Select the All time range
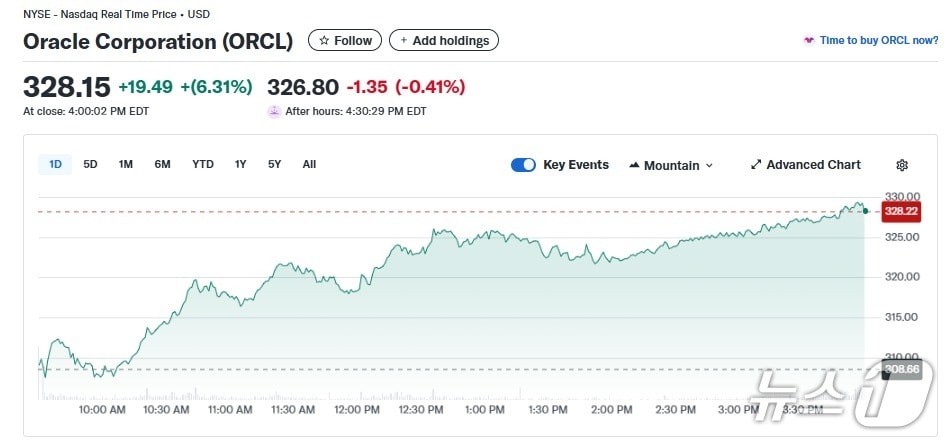The height and width of the screenshot is (441, 947). tap(309, 164)
